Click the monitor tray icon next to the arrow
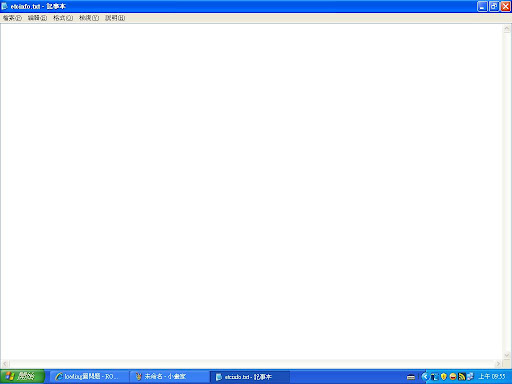 tap(434, 377)
